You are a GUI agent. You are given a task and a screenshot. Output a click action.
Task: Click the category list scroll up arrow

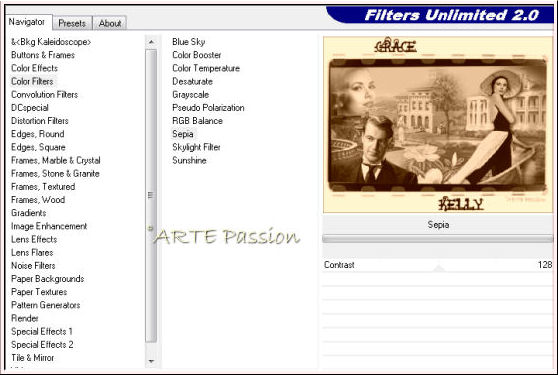point(151,42)
